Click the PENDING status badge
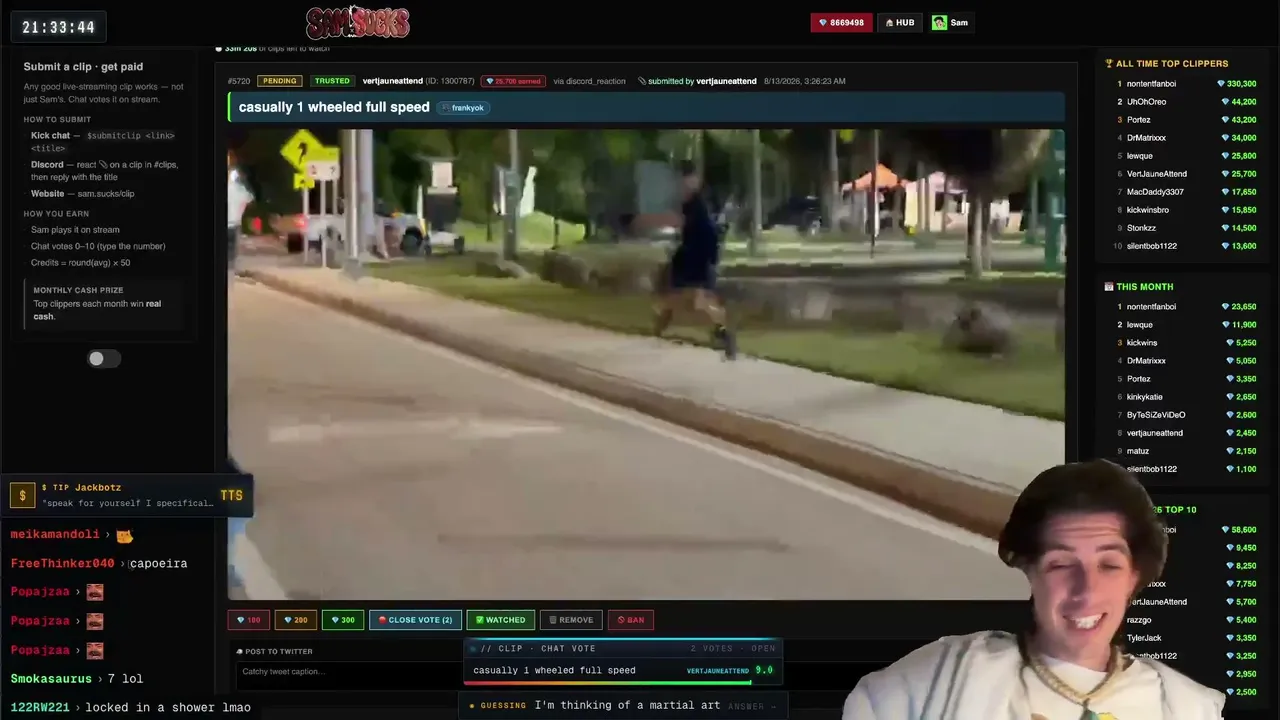1280x720 pixels. point(280,81)
